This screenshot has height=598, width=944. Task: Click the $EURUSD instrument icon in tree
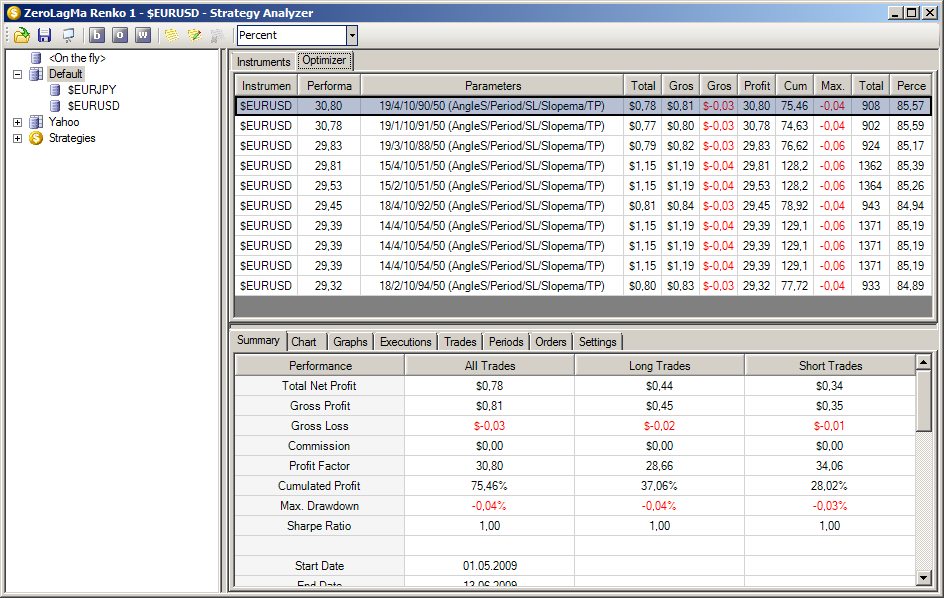[x=55, y=106]
